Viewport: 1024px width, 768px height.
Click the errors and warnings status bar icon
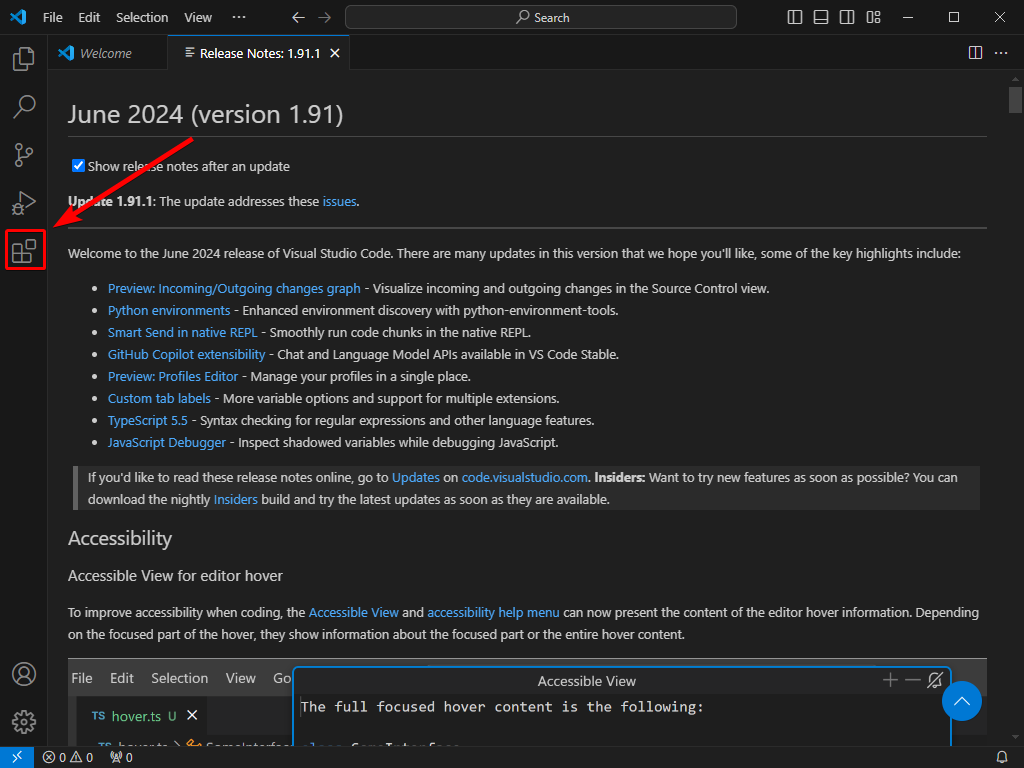pos(66,757)
